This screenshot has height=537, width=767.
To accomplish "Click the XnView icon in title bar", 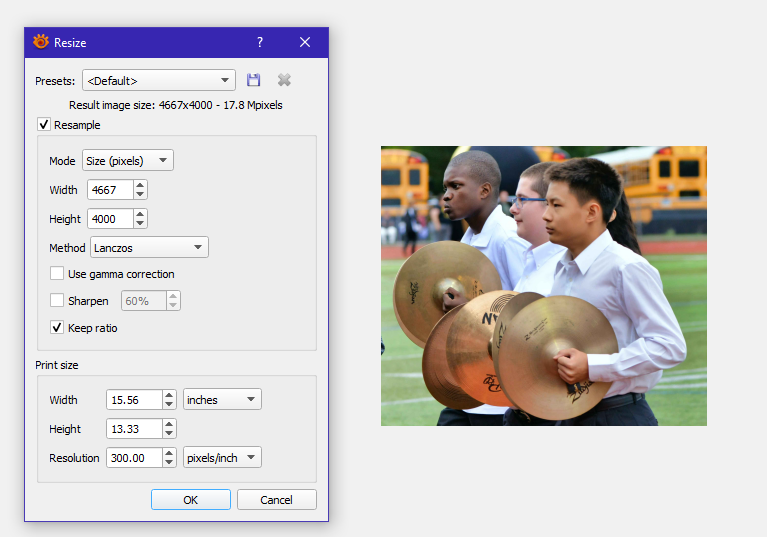I will 41,42.
